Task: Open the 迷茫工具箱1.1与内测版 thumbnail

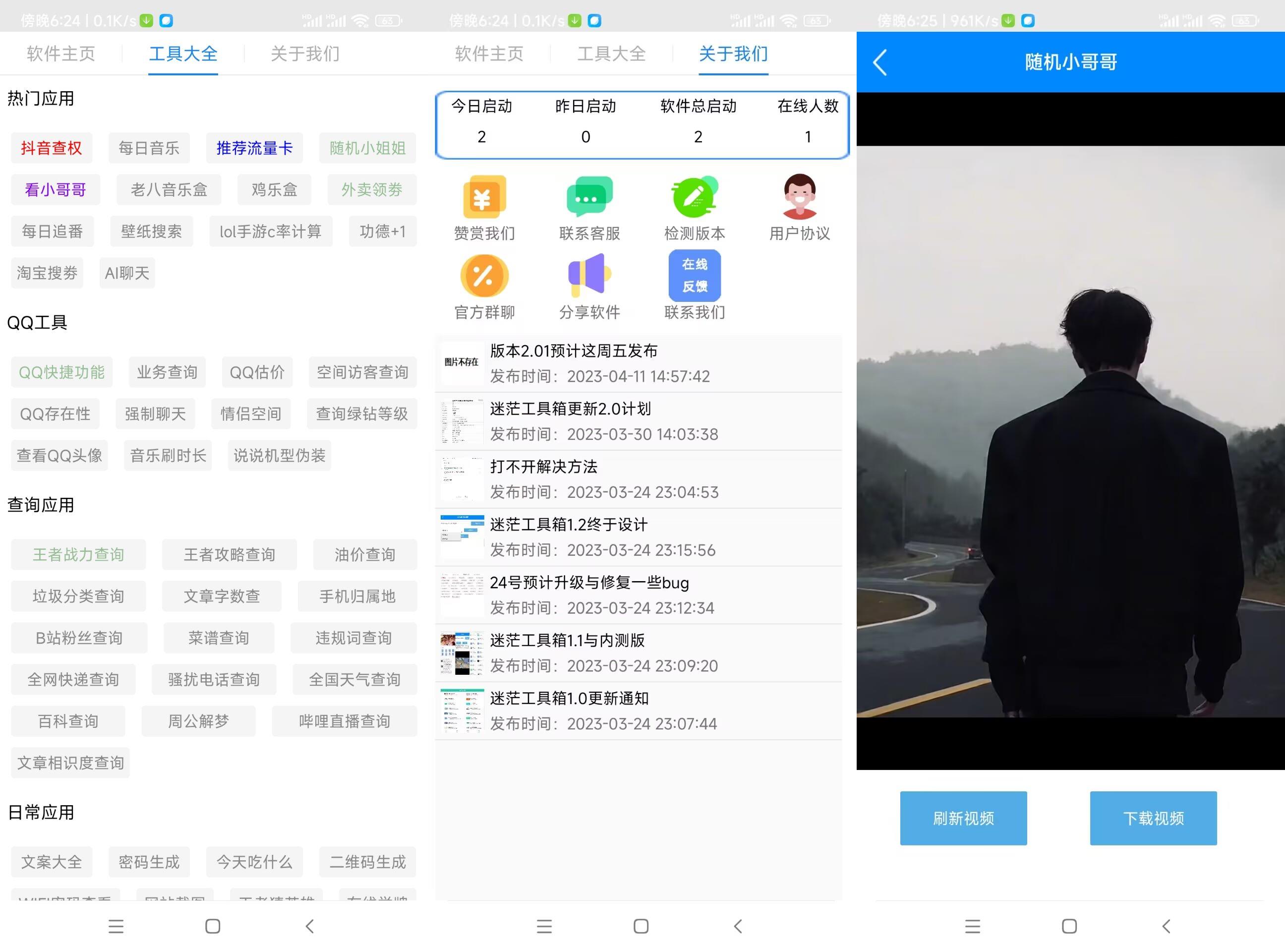Action: coord(462,653)
